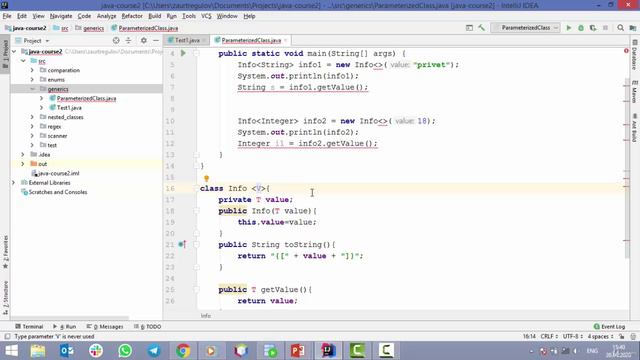
Task: Run with coverage icon
Action: click(593, 28)
